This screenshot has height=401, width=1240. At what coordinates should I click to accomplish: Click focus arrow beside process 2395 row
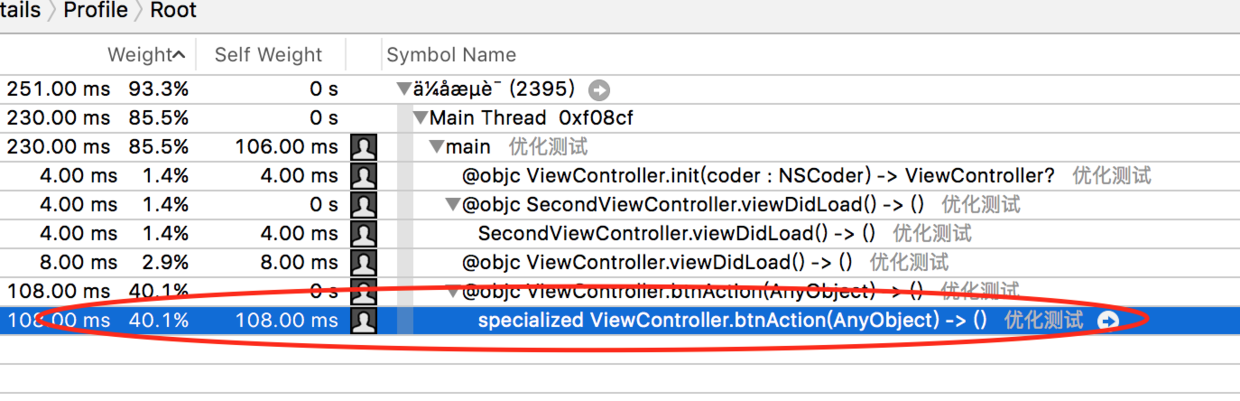pos(599,90)
